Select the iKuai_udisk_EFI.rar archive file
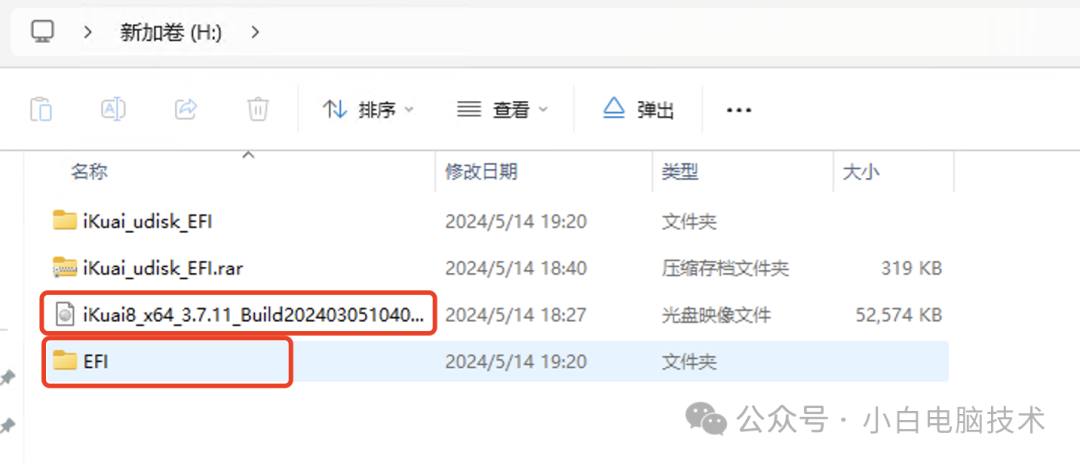This screenshot has width=1080, height=463. coord(163,268)
